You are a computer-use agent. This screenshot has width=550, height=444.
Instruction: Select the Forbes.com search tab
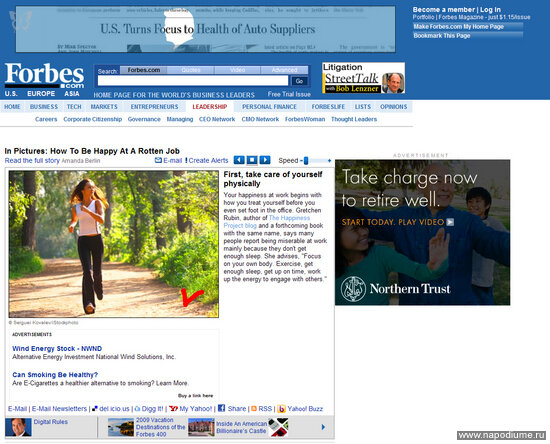[143, 70]
